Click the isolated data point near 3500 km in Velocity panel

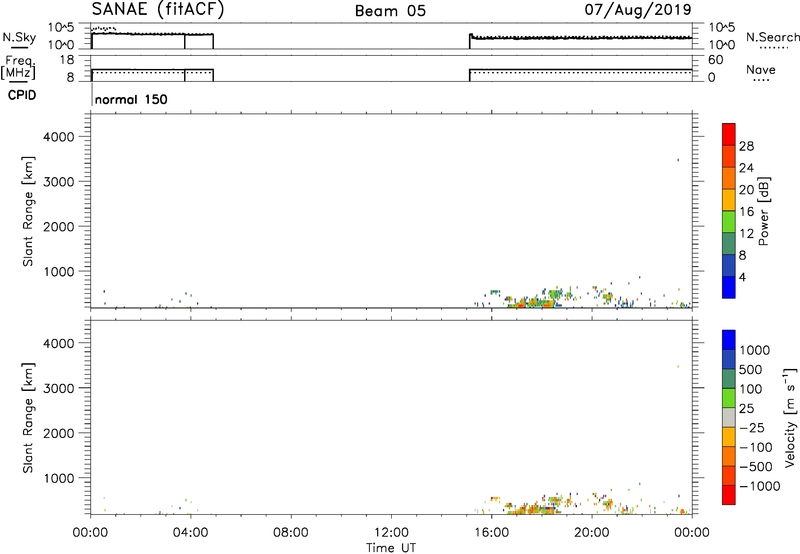[678, 366]
